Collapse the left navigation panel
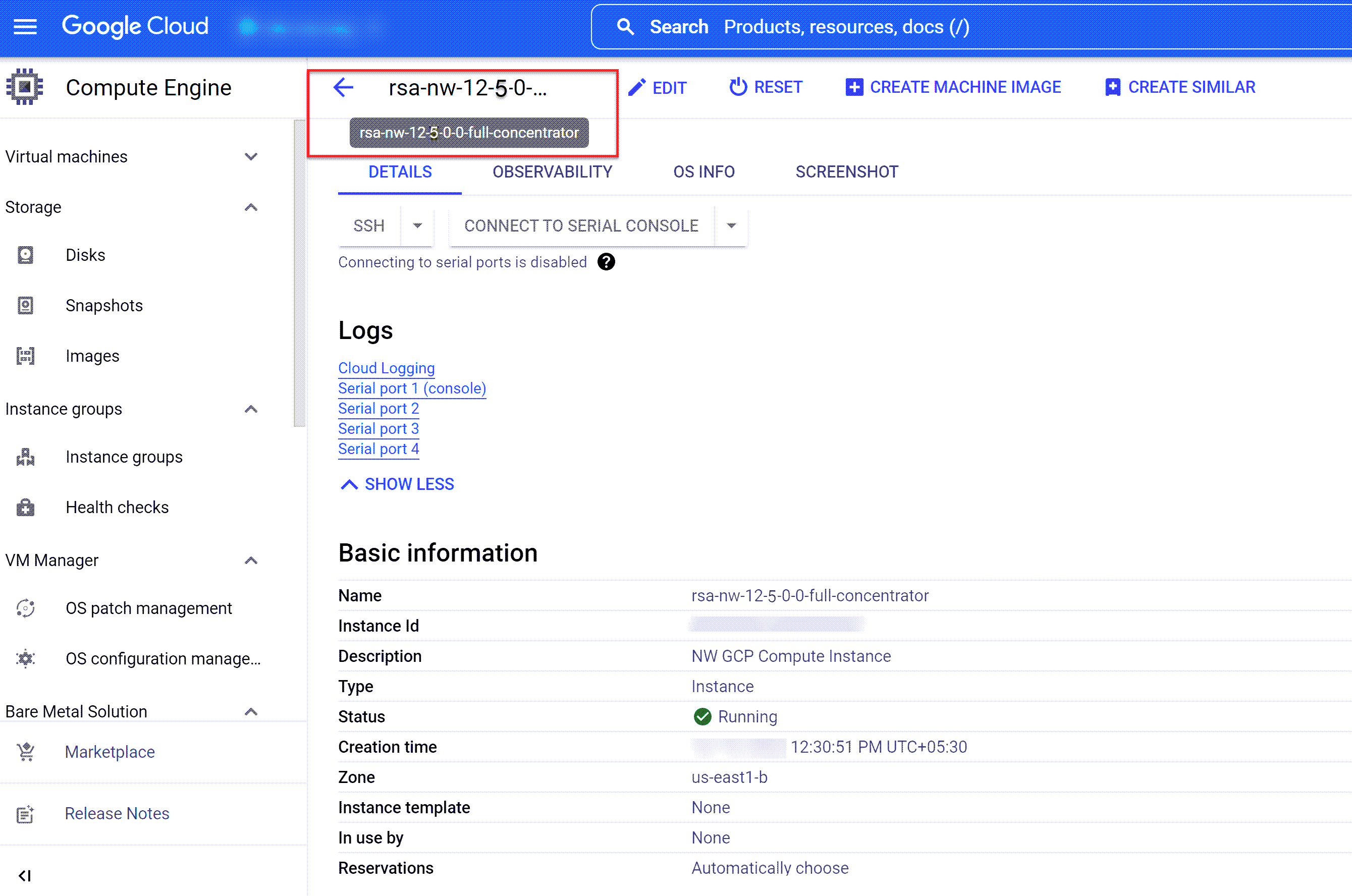Image resolution: width=1352 pixels, height=896 pixels. coord(25,875)
